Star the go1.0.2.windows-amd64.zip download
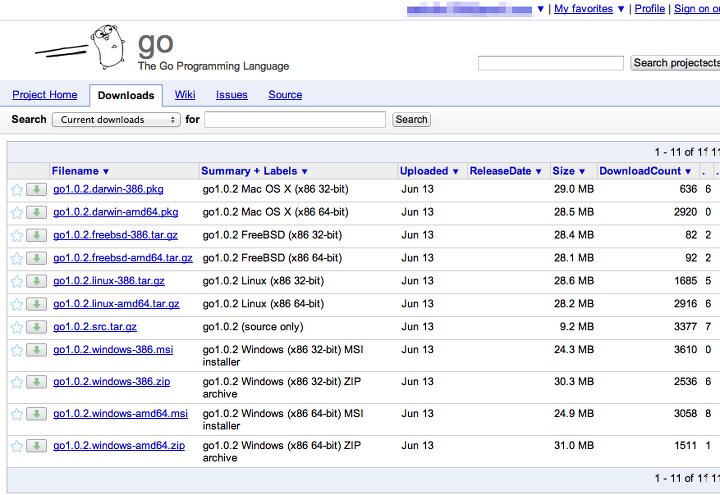Image resolution: width=720 pixels, height=495 pixels. (17, 446)
